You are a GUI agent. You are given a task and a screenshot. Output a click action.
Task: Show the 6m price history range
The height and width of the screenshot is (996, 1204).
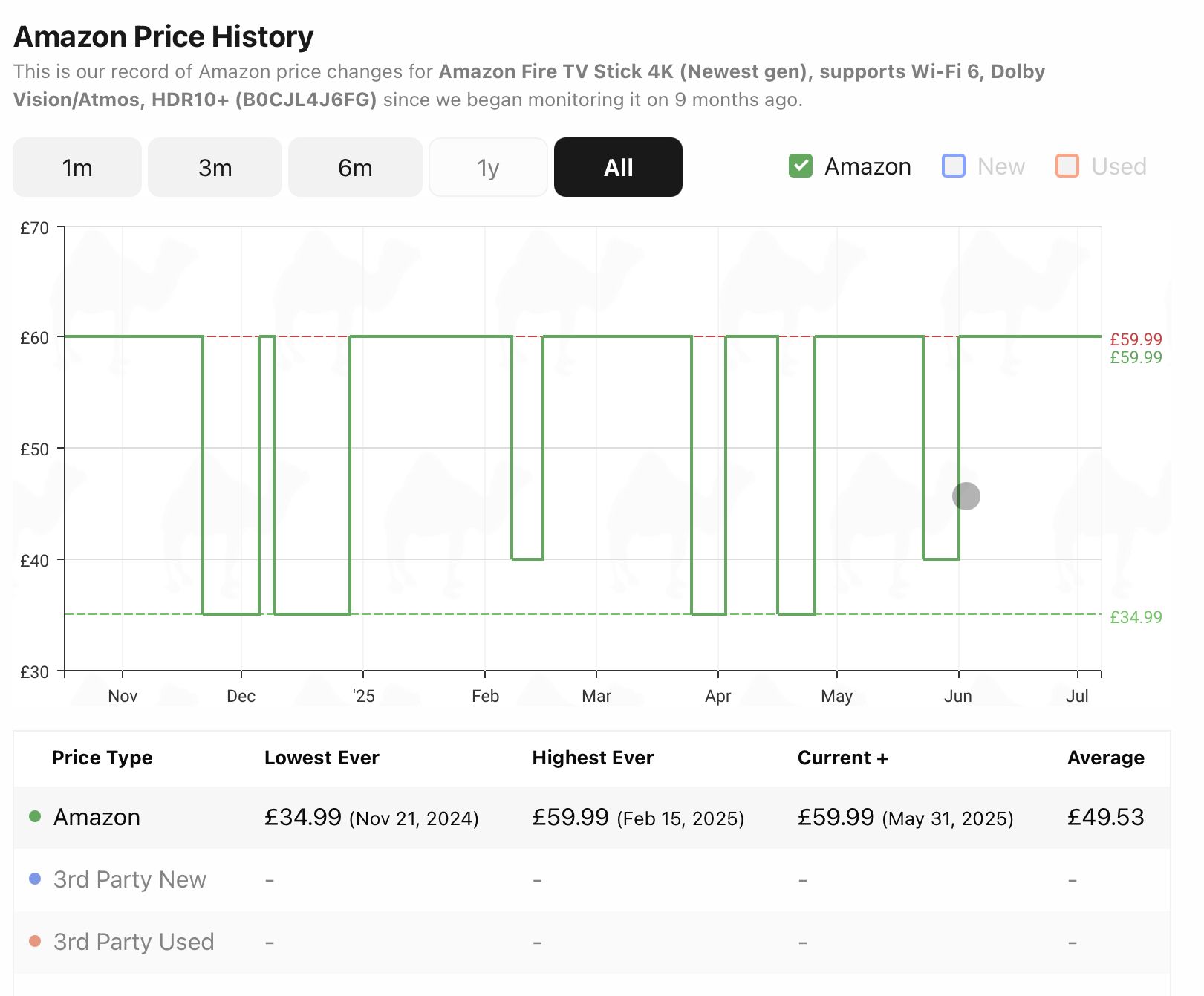coord(355,167)
